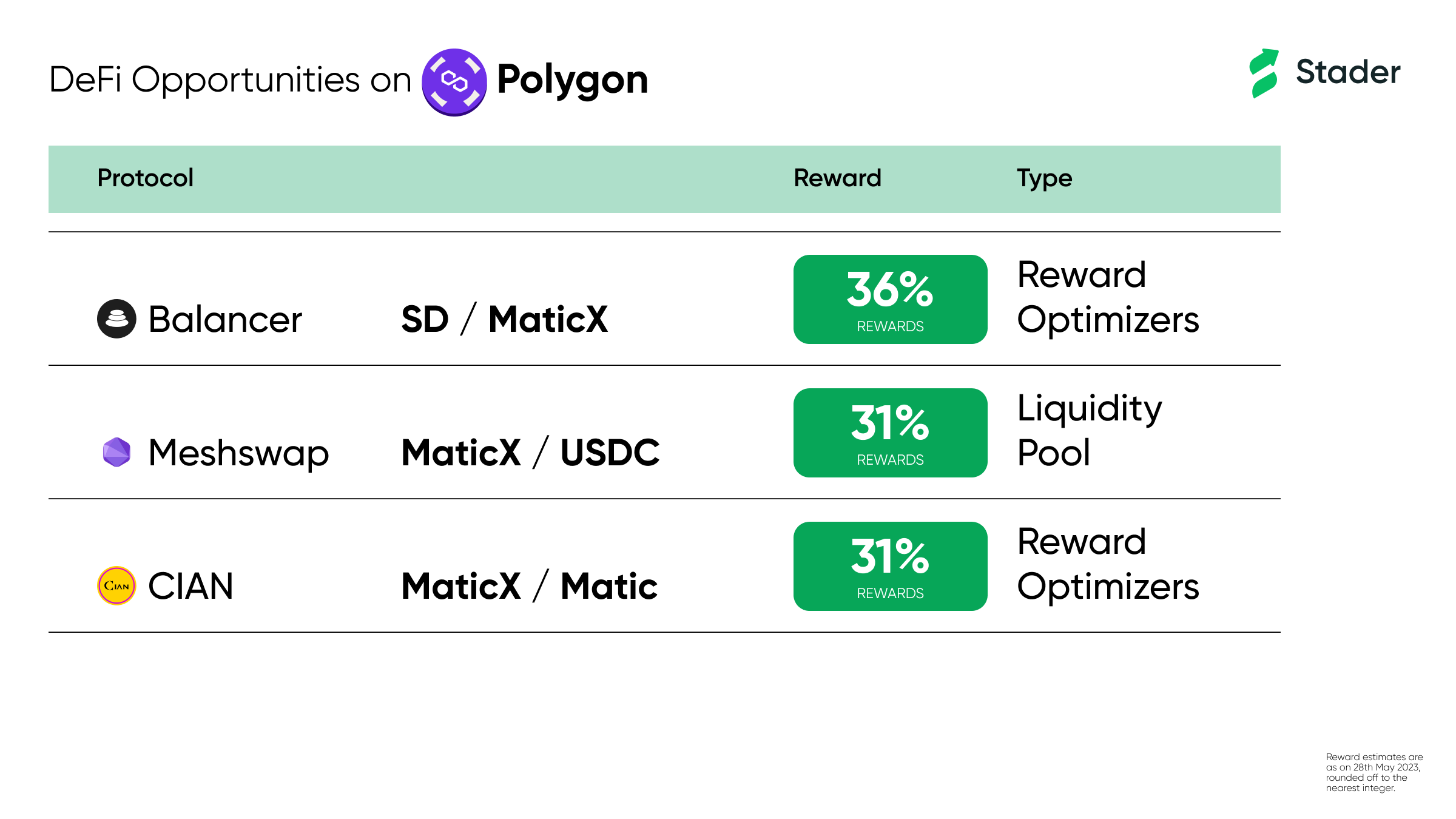1456x819 pixels.
Task: Click the Stader brand name text
Action: click(x=1348, y=72)
